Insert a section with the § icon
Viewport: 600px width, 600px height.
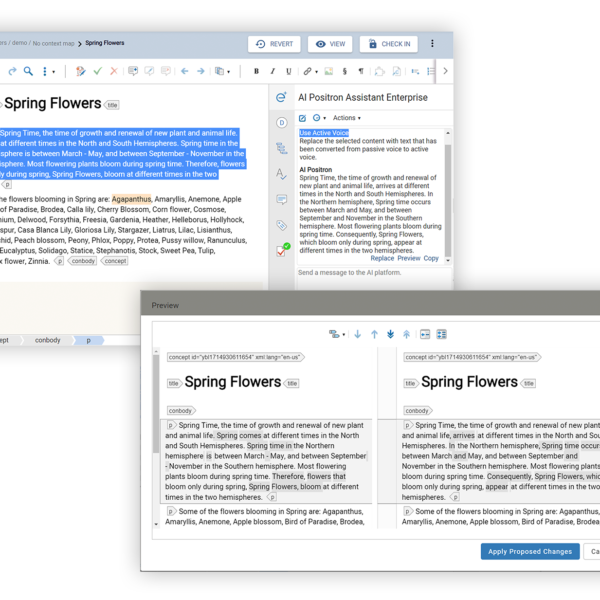pos(345,71)
